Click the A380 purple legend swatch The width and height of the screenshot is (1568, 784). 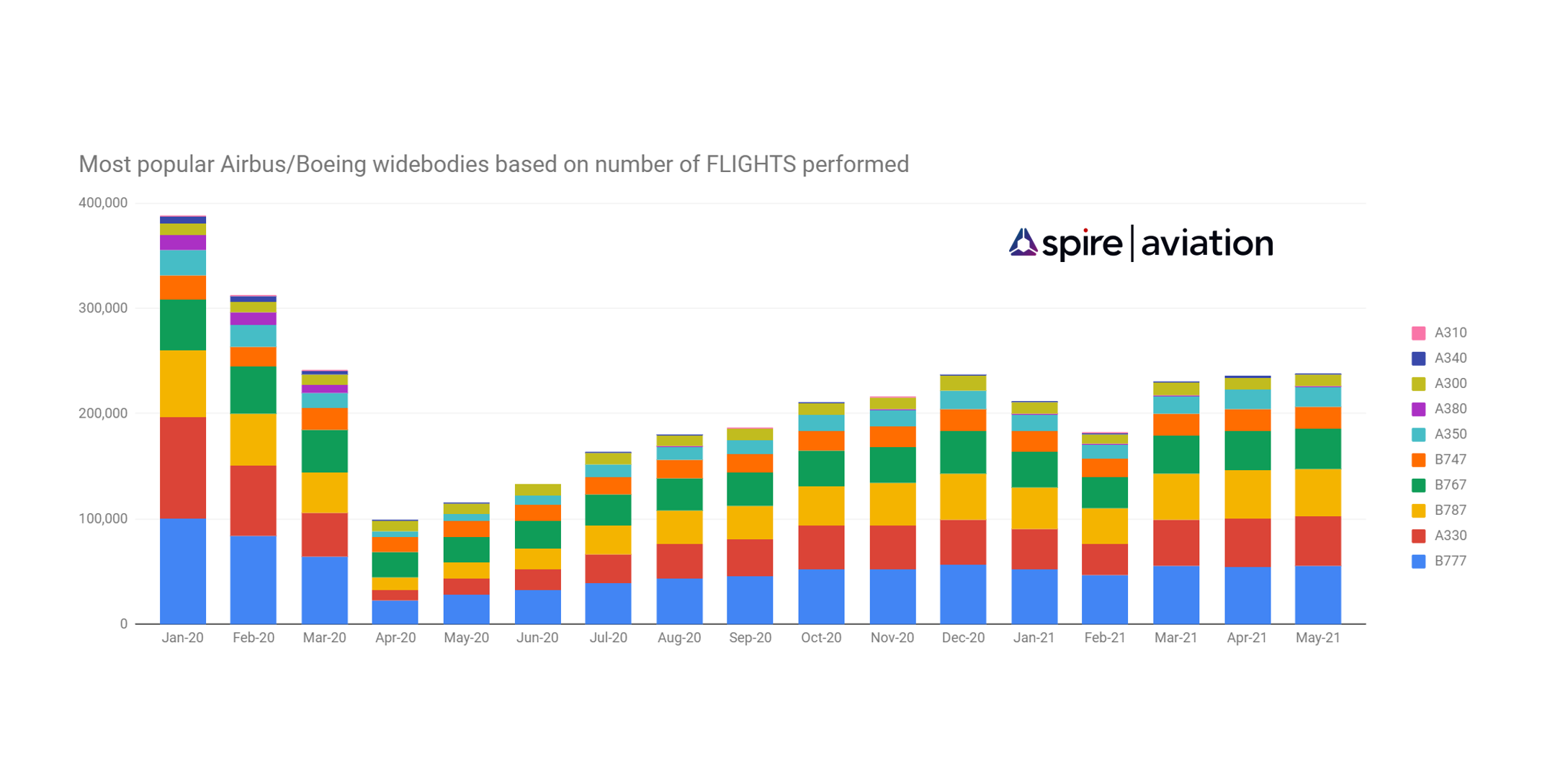tap(1418, 410)
